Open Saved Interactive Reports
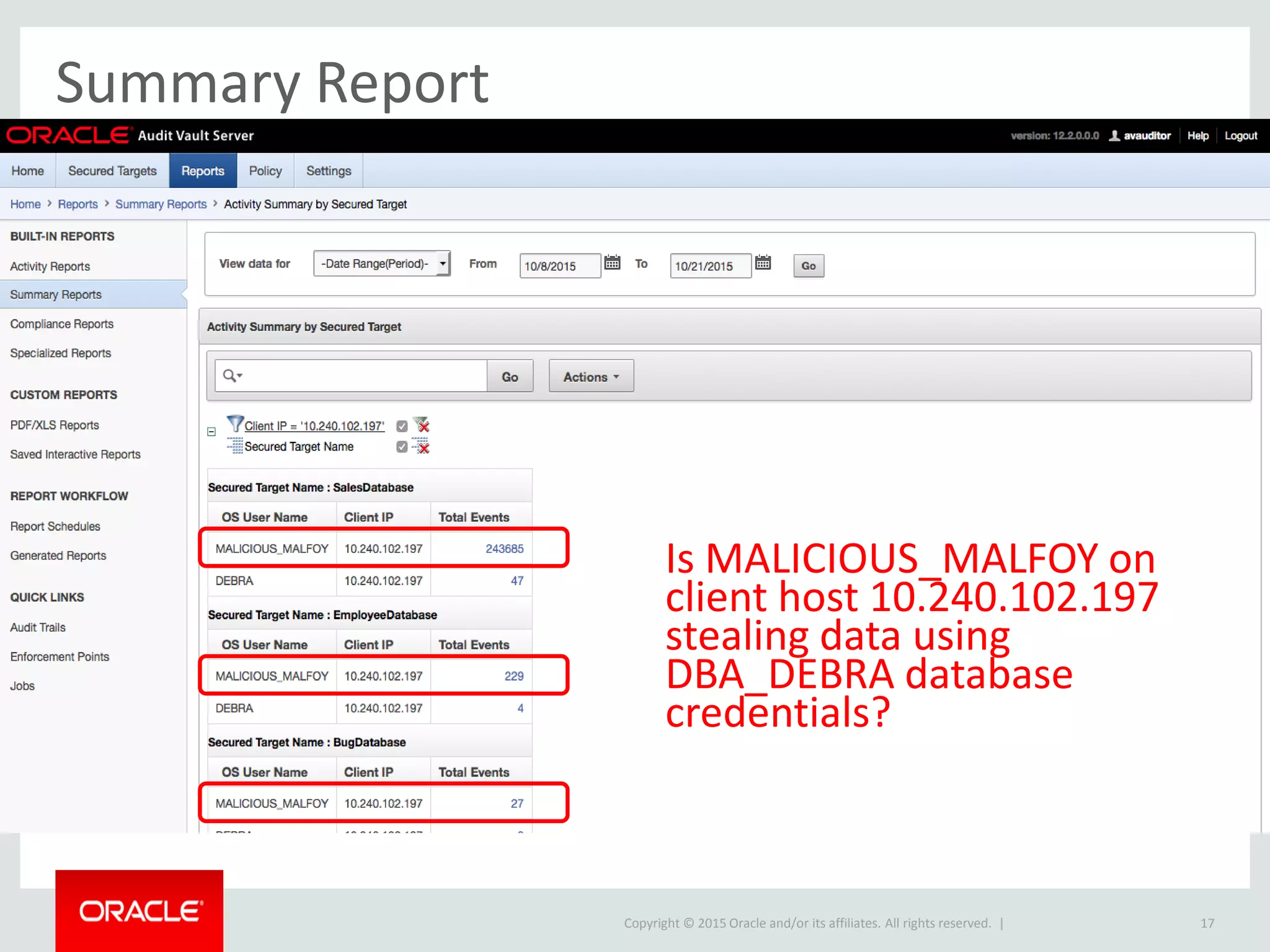Image resolution: width=1270 pixels, height=952 pixels. click(x=76, y=454)
